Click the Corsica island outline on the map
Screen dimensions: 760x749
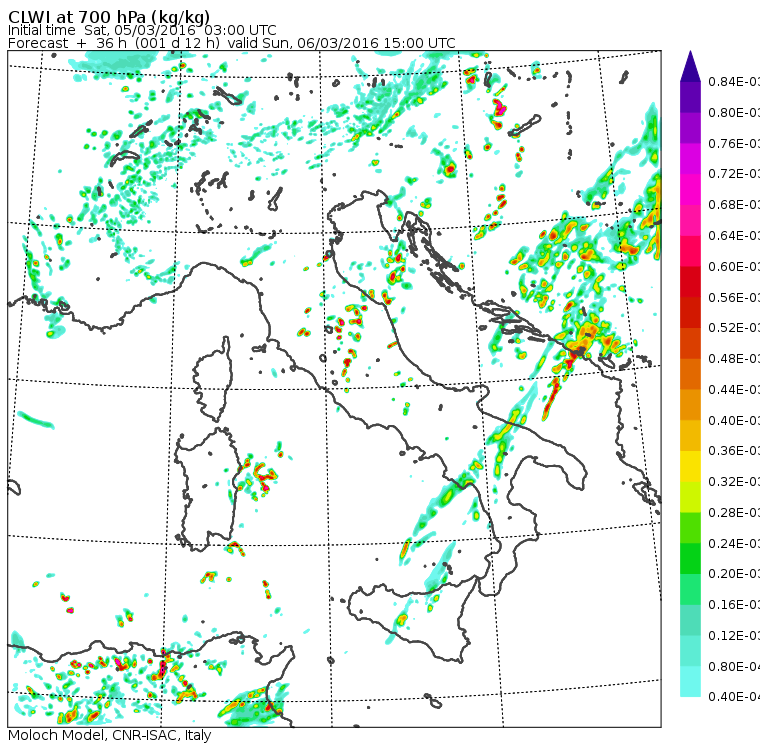tap(214, 379)
